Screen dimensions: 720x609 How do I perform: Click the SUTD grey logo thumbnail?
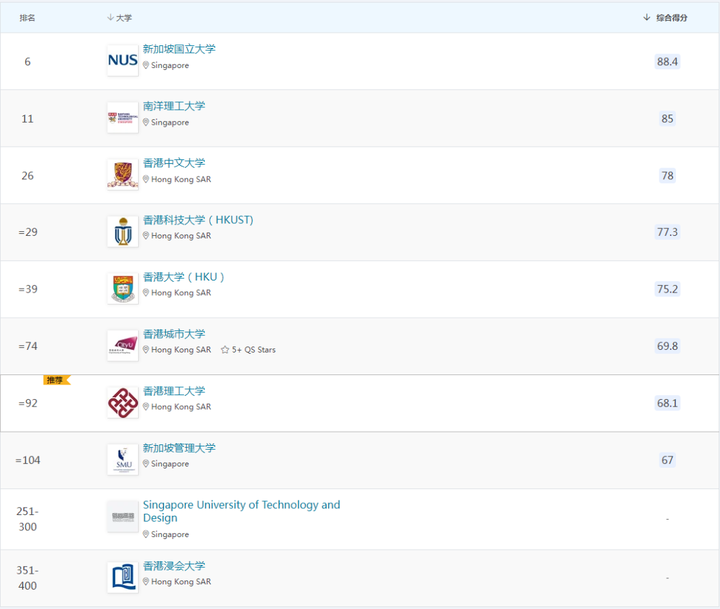(123, 517)
